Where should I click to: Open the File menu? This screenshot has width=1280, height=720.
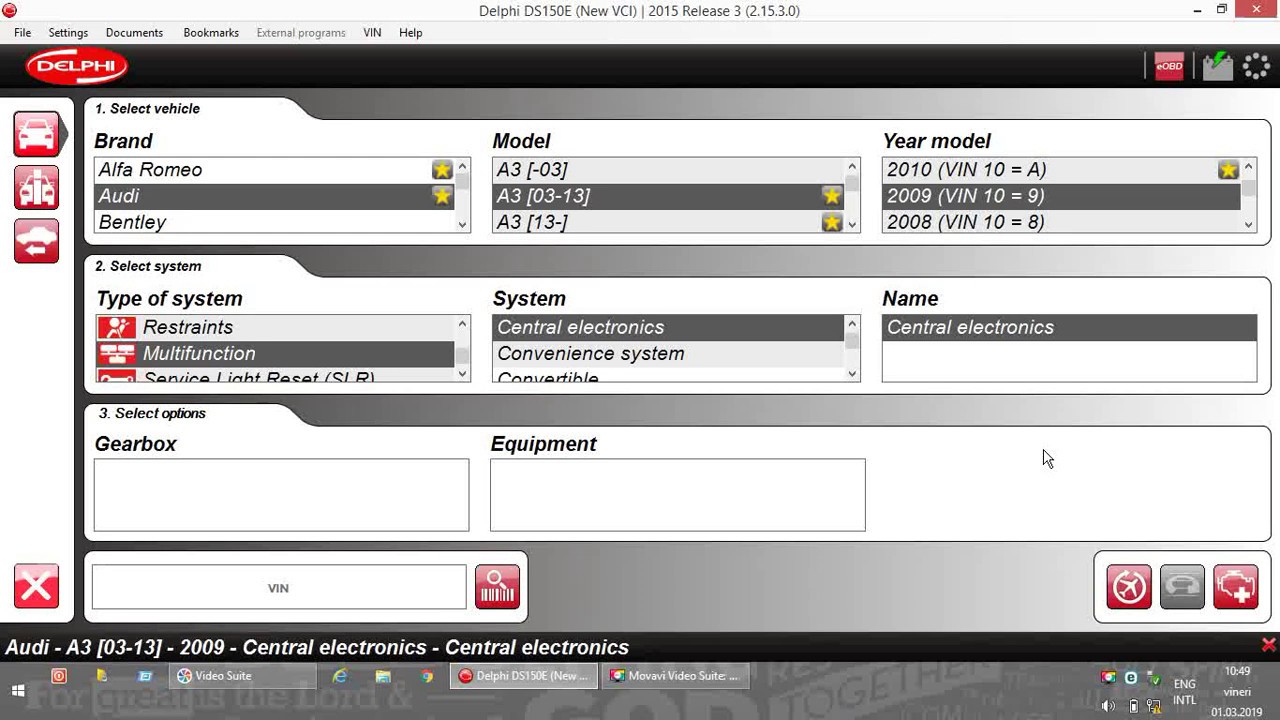pyautogui.click(x=22, y=32)
